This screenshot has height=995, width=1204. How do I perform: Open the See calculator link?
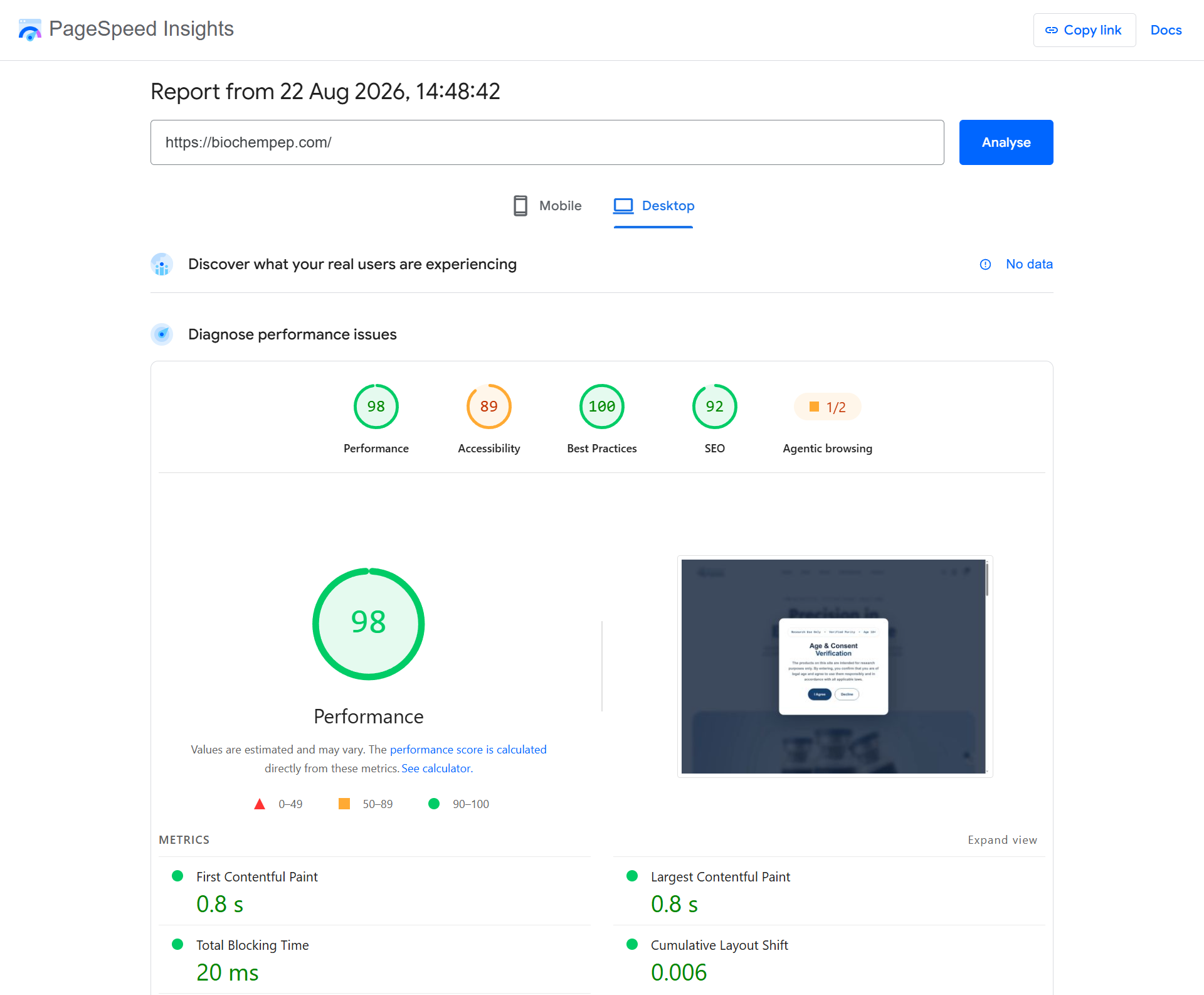[436, 769]
